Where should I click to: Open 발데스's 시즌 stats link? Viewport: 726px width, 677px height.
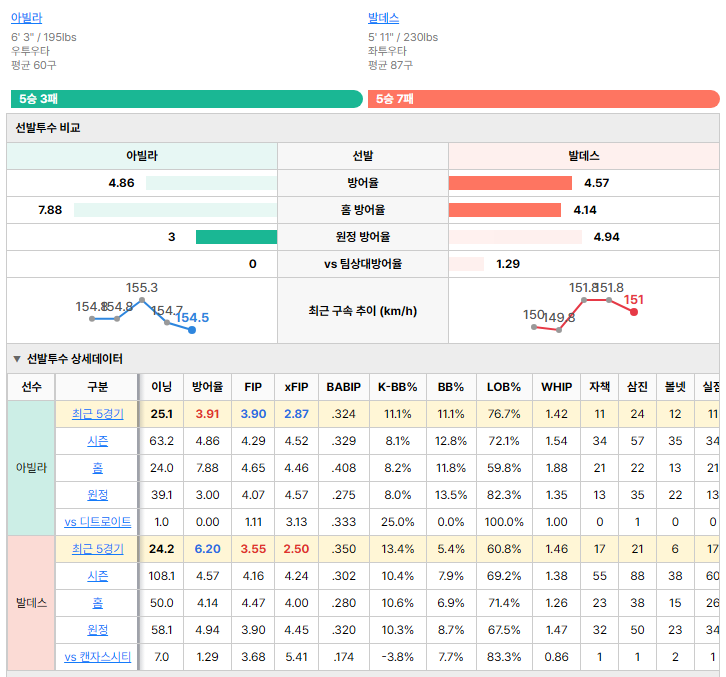coord(98,576)
